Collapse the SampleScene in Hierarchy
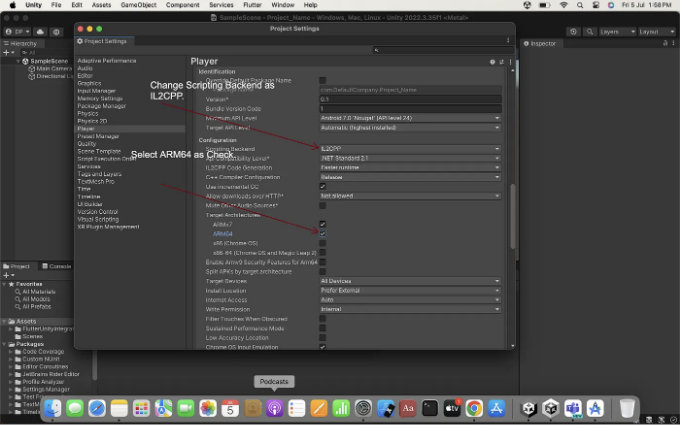This screenshot has height=425, width=680. (18, 61)
